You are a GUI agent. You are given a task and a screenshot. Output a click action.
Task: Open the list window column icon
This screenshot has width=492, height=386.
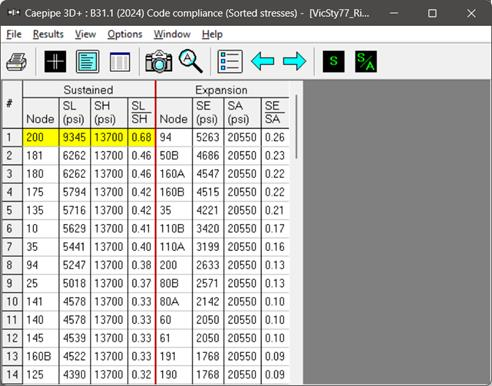[120, 61]
